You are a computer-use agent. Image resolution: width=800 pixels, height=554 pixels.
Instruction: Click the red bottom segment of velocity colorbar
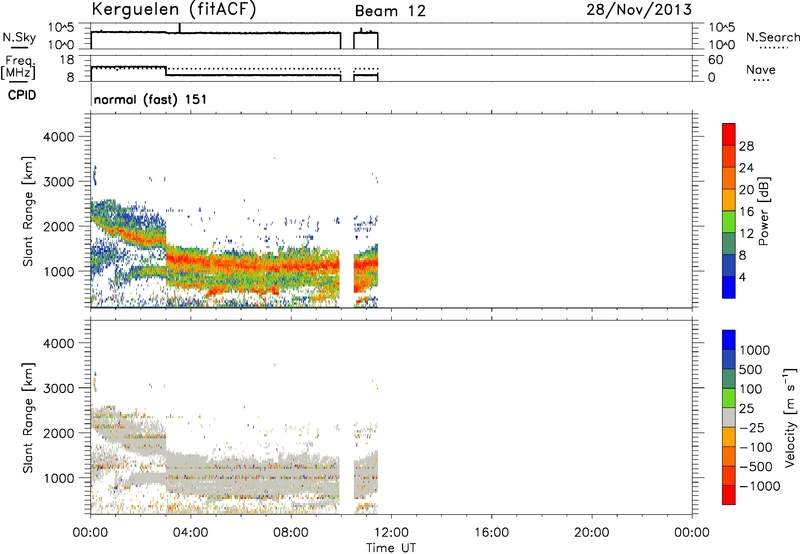(729, 495)
